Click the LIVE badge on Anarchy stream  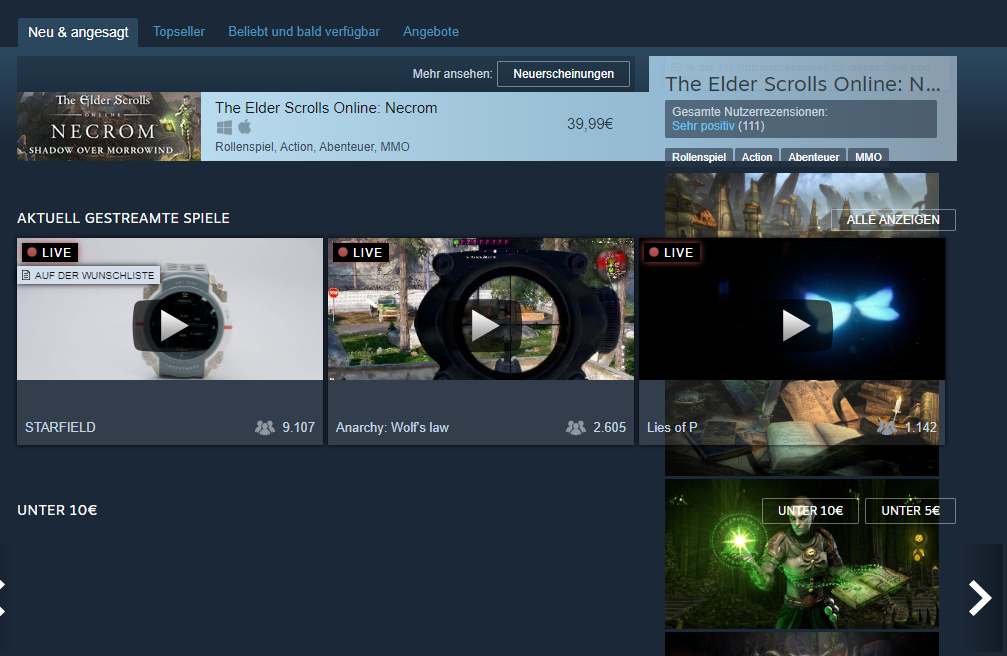point(361,253)
